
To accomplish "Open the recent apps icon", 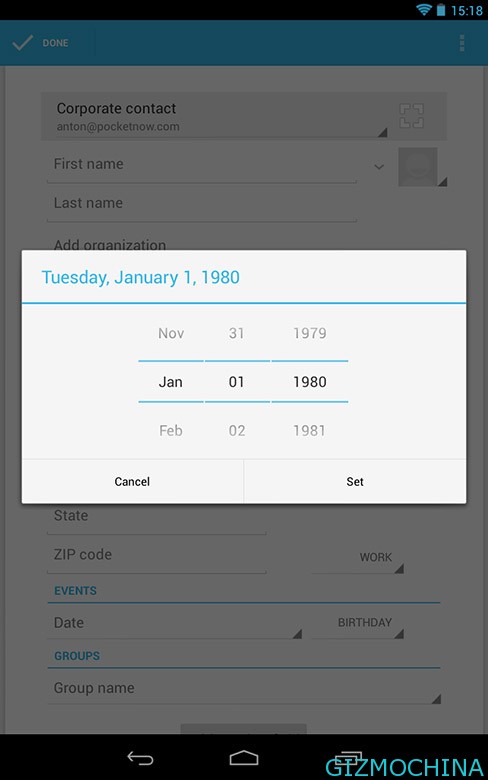I will [x=348, y=758].
